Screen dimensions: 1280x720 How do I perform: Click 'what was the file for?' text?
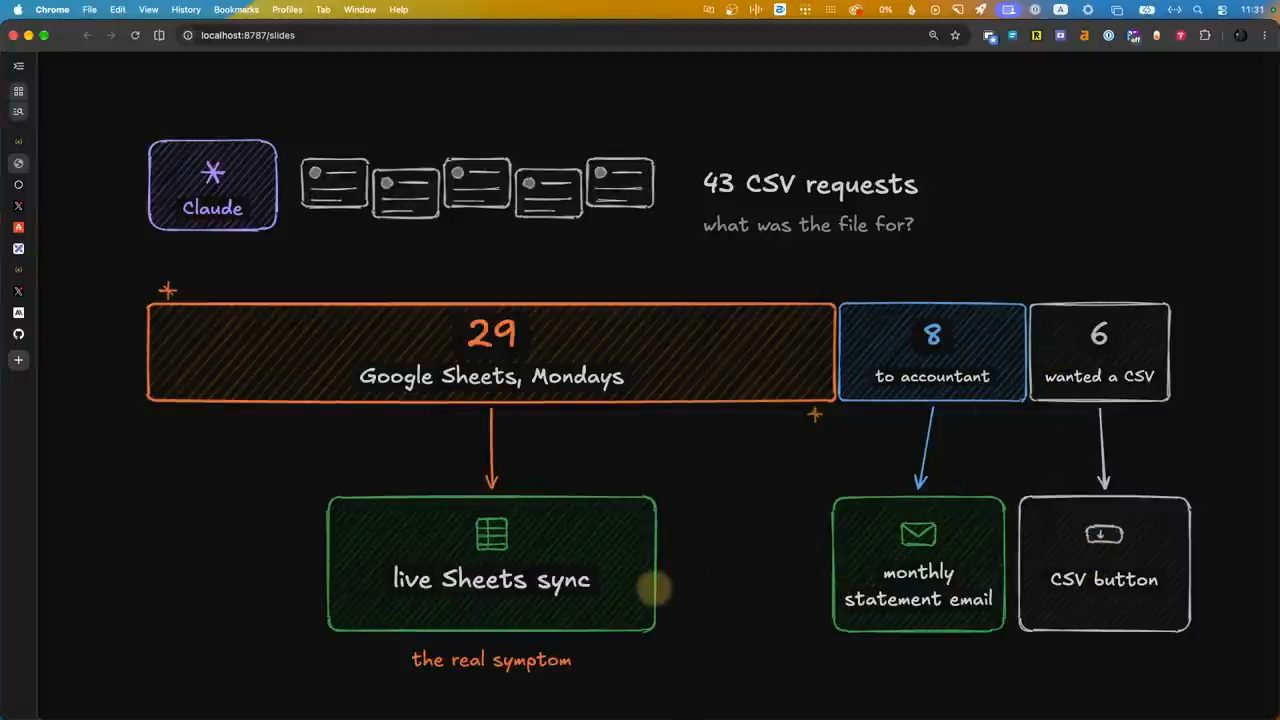click(x=808, y=225)
